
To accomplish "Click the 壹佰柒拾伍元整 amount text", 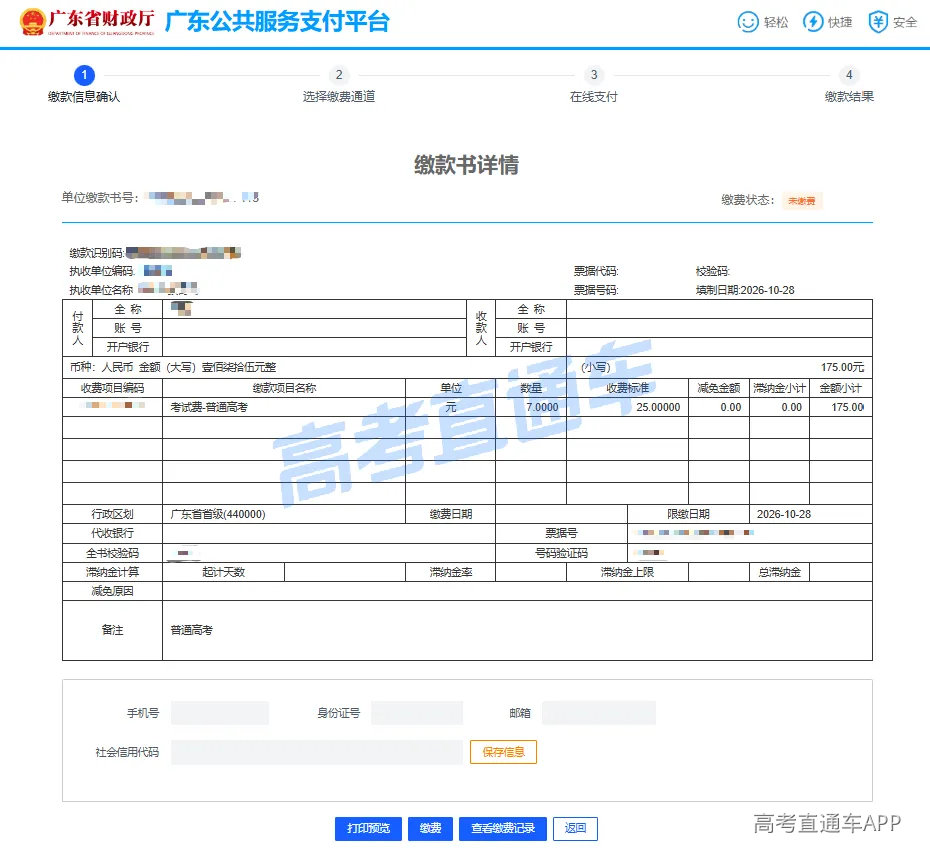I will point(239,367).
